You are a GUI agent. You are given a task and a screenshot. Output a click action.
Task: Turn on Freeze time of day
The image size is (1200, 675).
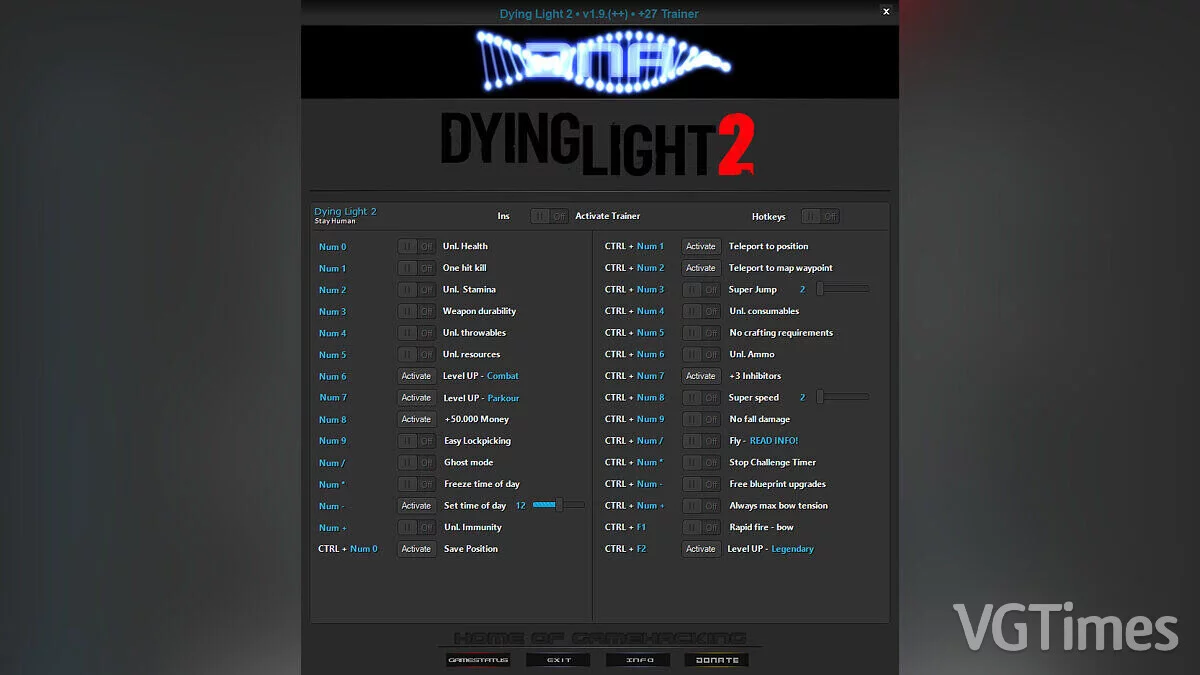tap(416, 483)
